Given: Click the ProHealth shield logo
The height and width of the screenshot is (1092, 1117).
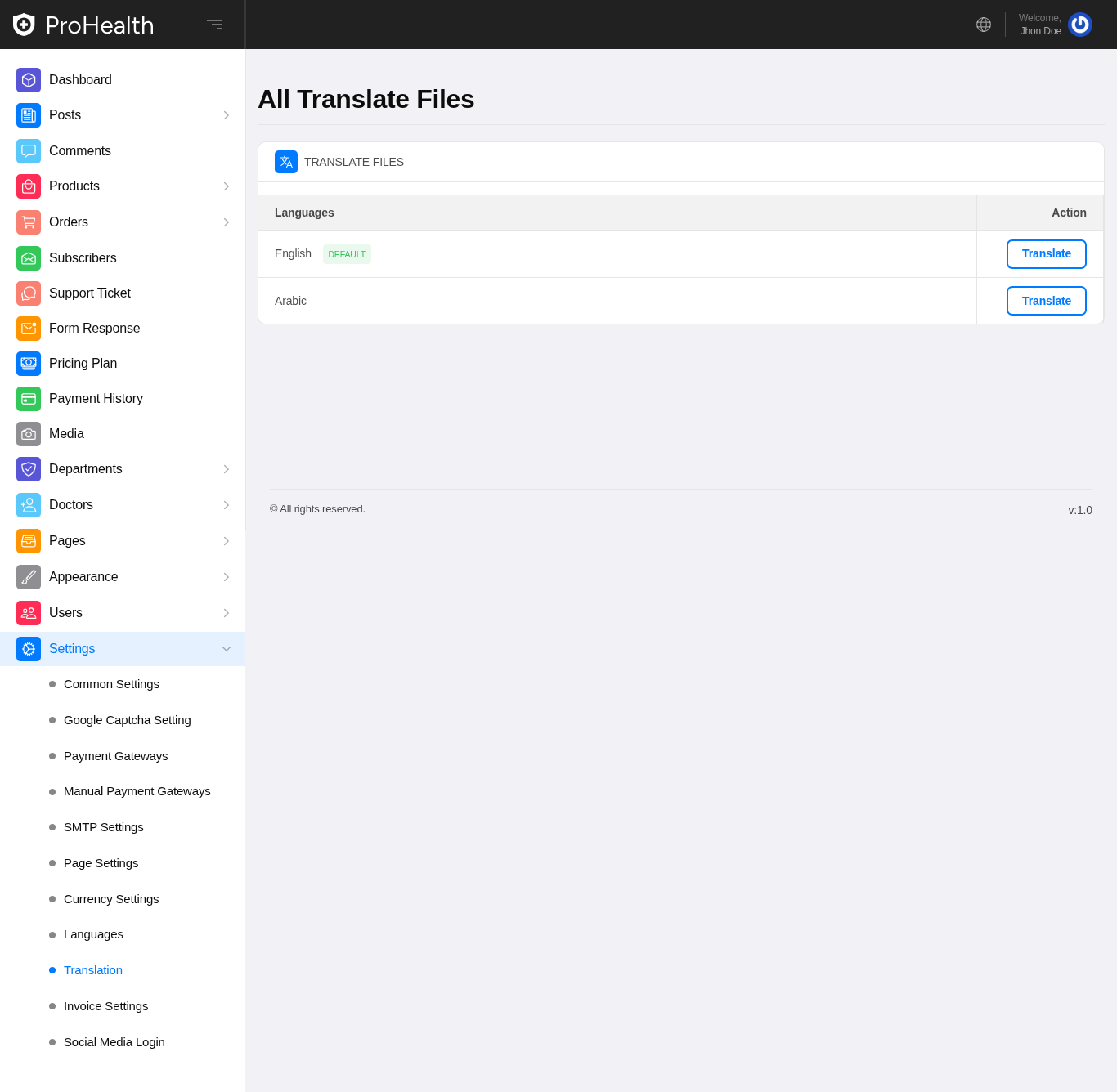Looking at the screenshot, I should click(x=24, y=25).
